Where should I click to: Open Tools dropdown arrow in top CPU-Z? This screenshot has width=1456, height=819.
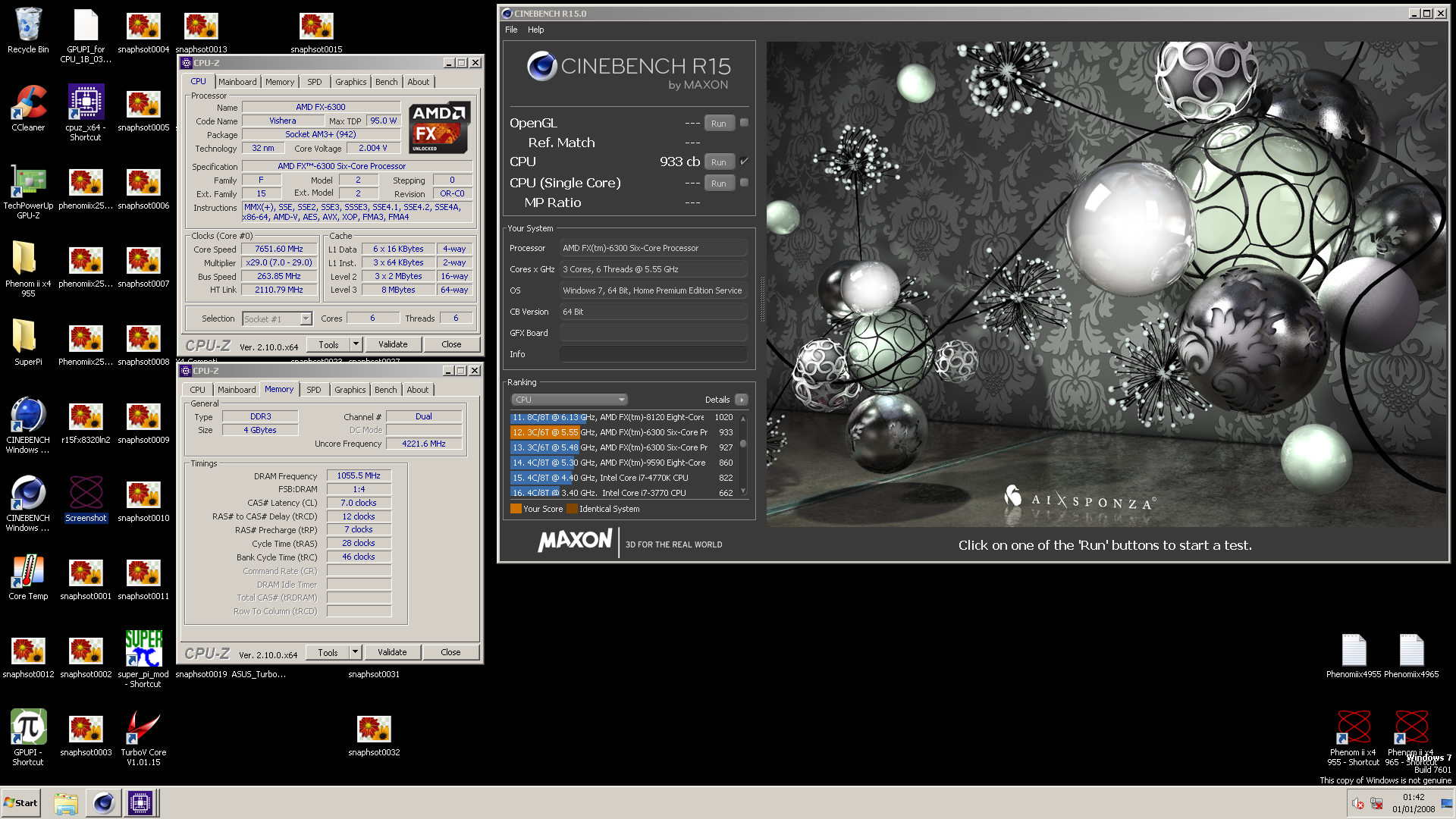356,344
